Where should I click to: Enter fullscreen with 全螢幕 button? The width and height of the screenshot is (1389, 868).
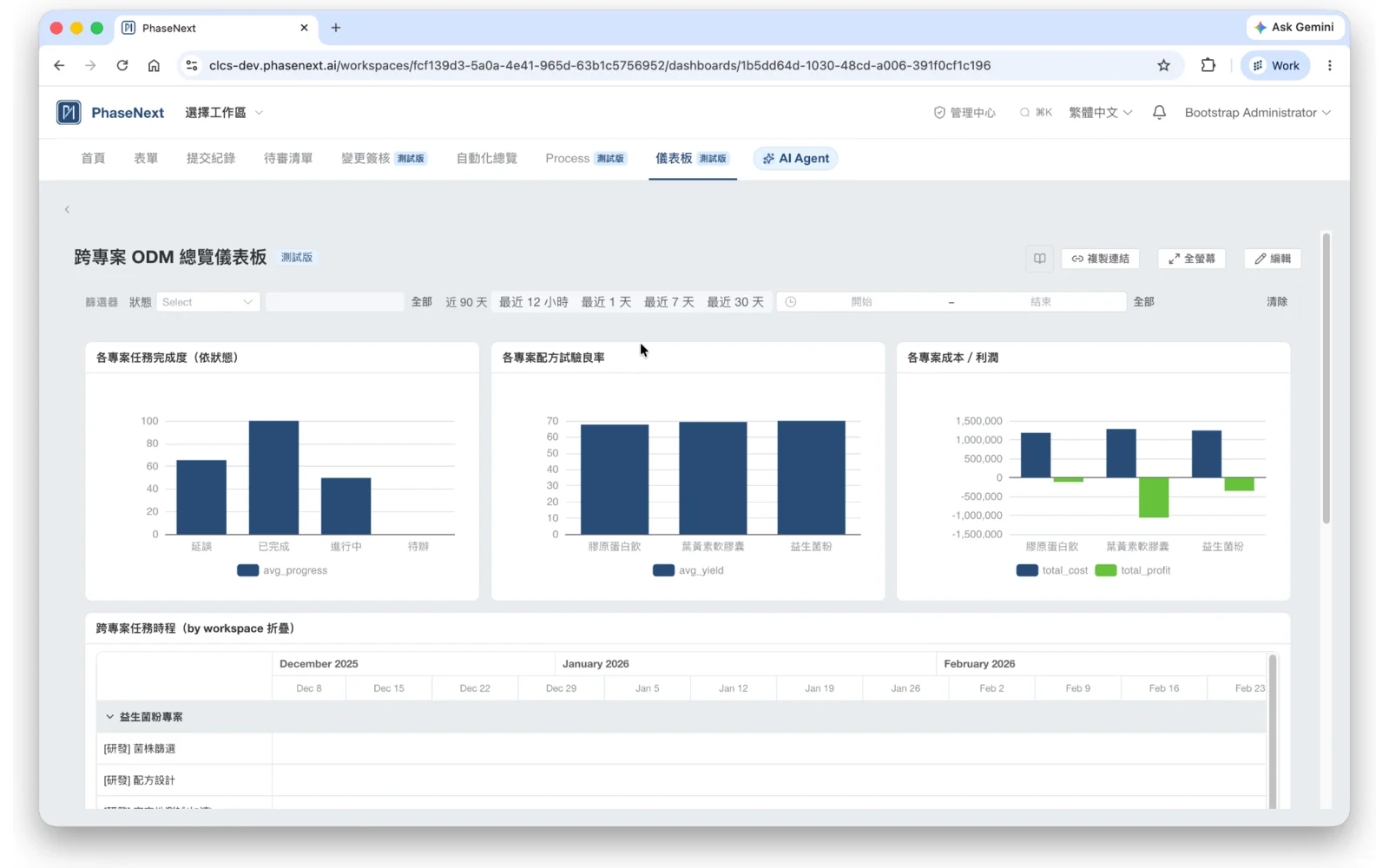[1191, 259]
